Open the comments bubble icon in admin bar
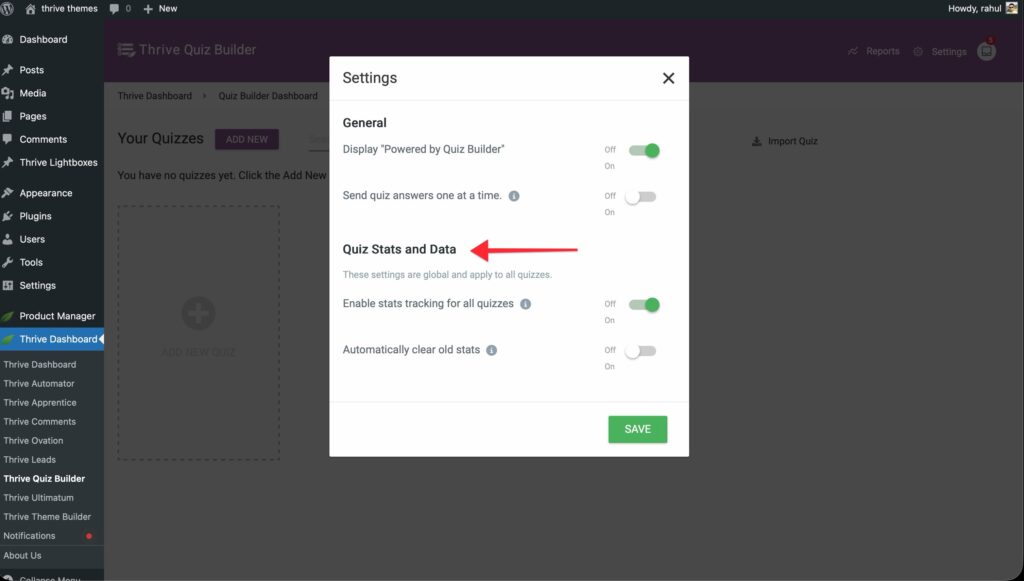Viewport: 1024px width, 581px height. (114, 8)
